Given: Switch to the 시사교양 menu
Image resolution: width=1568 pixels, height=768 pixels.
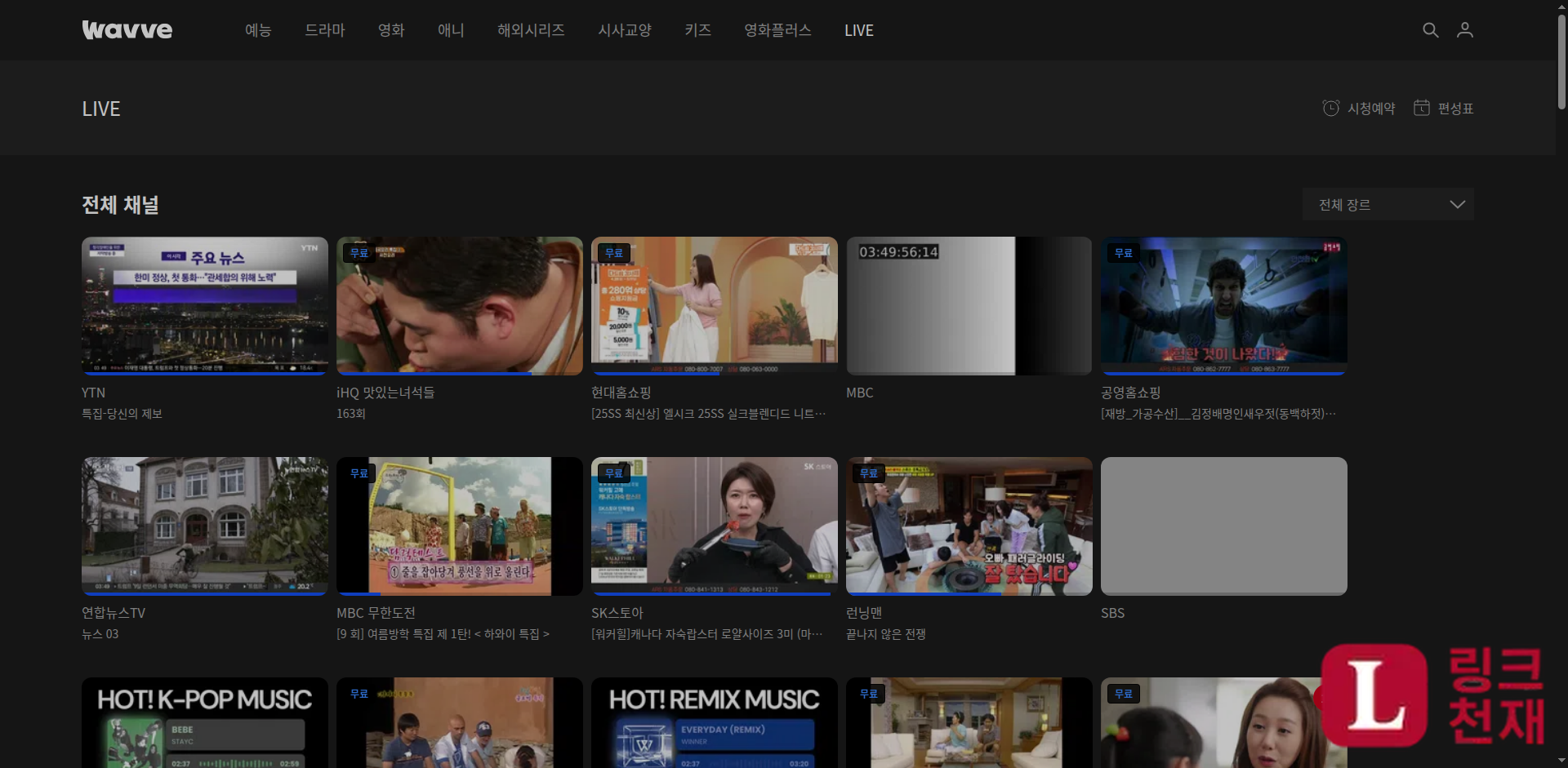Looking at the screenshot, I should click(x=625, y=30).
